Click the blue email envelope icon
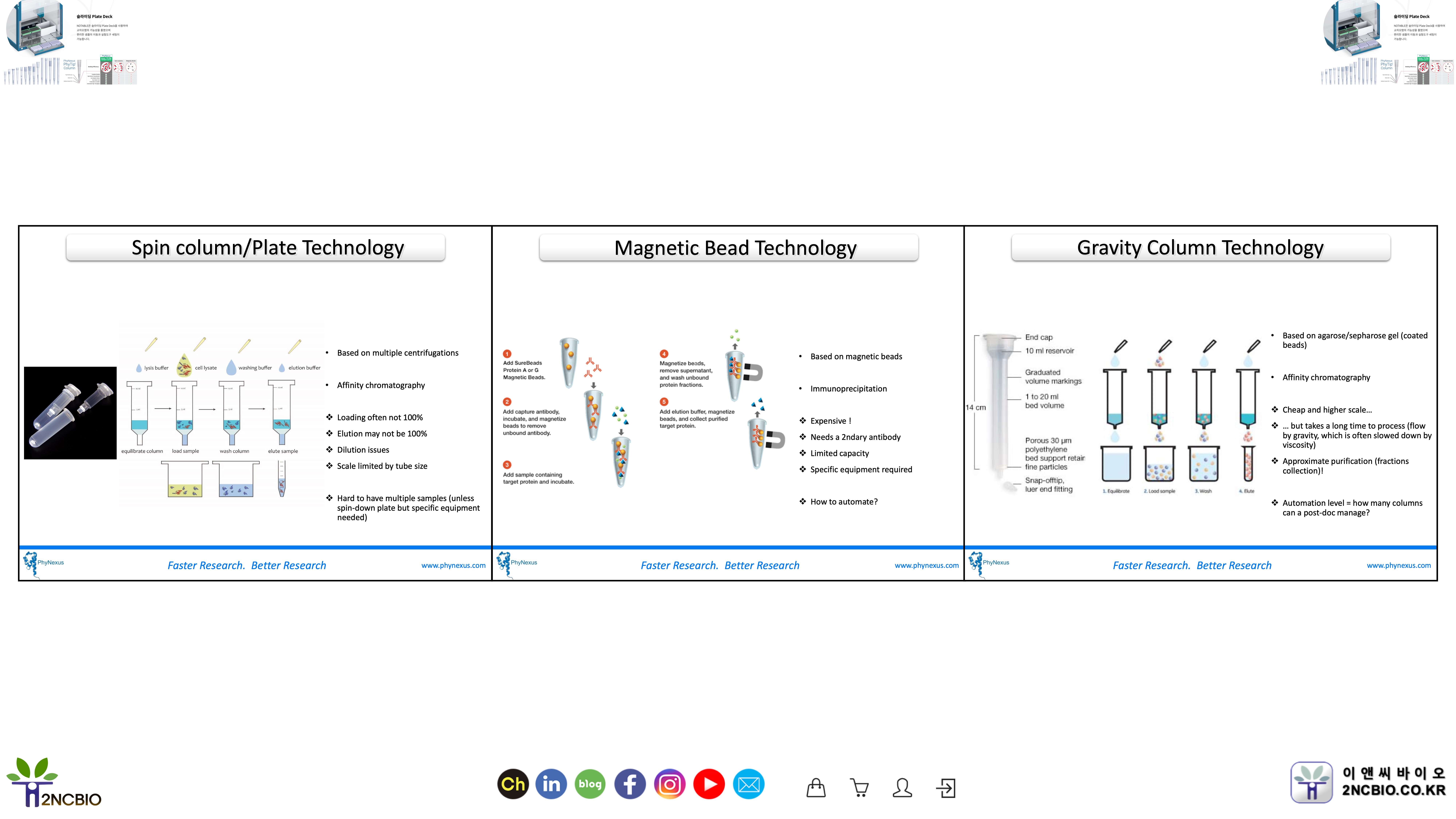1456x819 pixels. point(749,784)
